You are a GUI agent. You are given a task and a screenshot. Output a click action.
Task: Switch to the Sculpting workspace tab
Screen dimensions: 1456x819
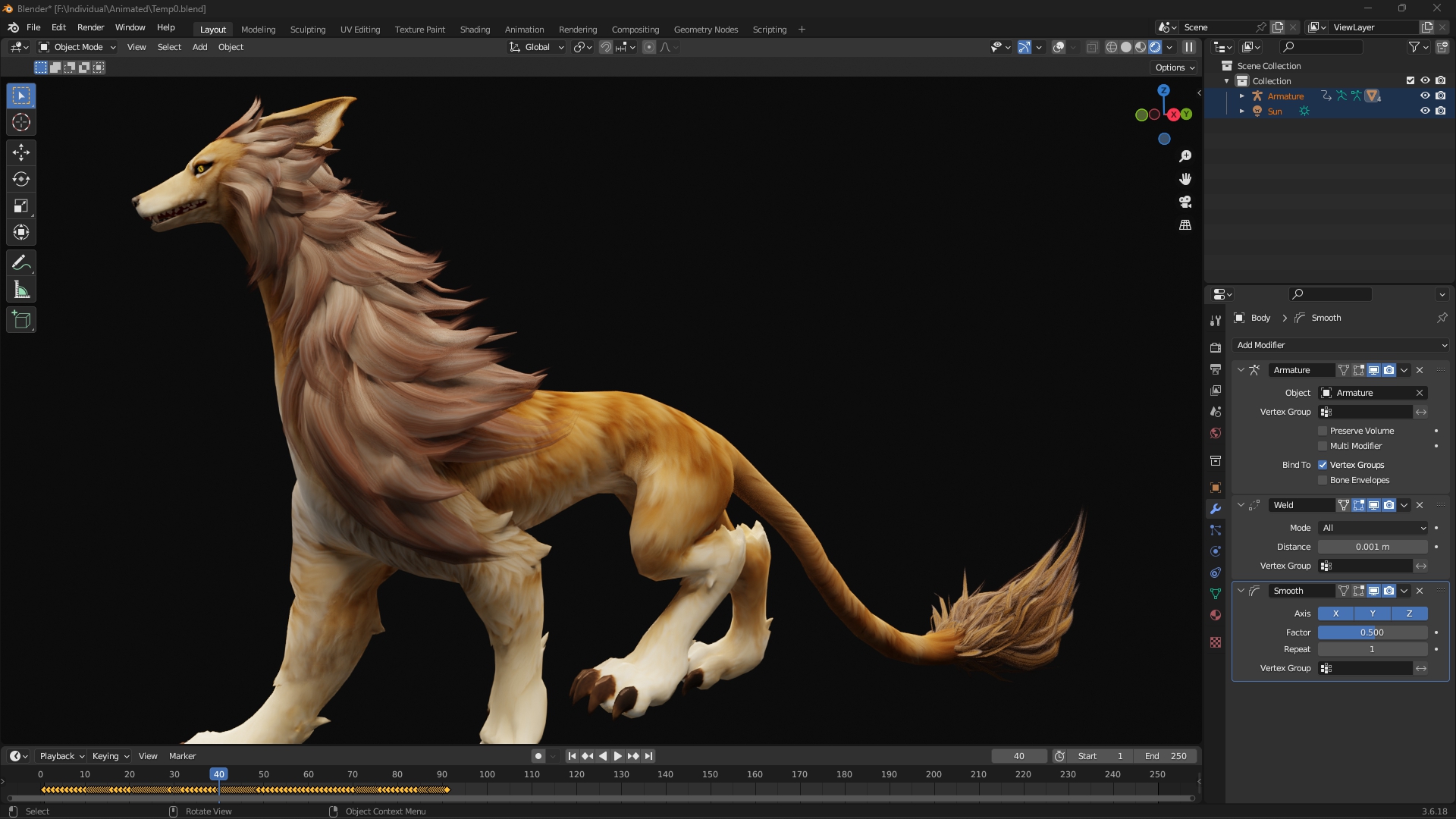click(x=307, y=30)
